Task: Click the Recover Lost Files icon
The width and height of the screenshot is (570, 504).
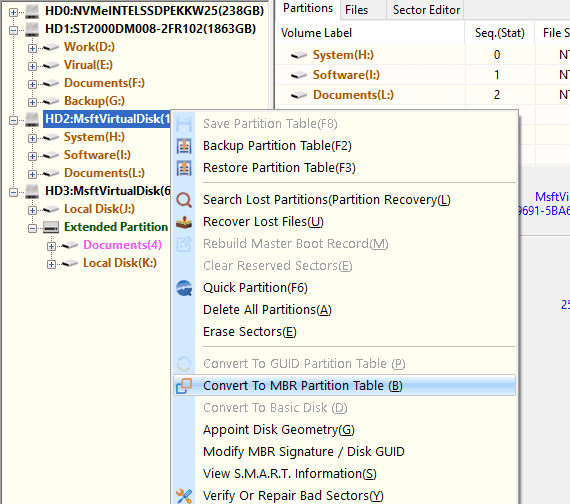Action: pos(184,222)
